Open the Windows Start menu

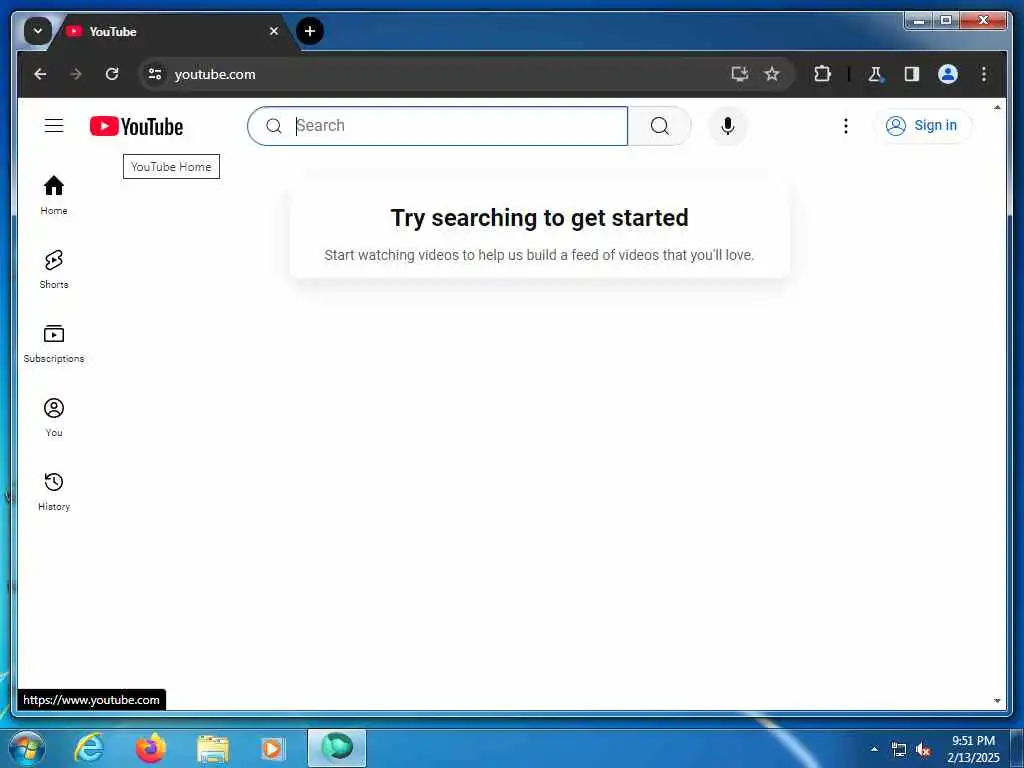[27, 748]
